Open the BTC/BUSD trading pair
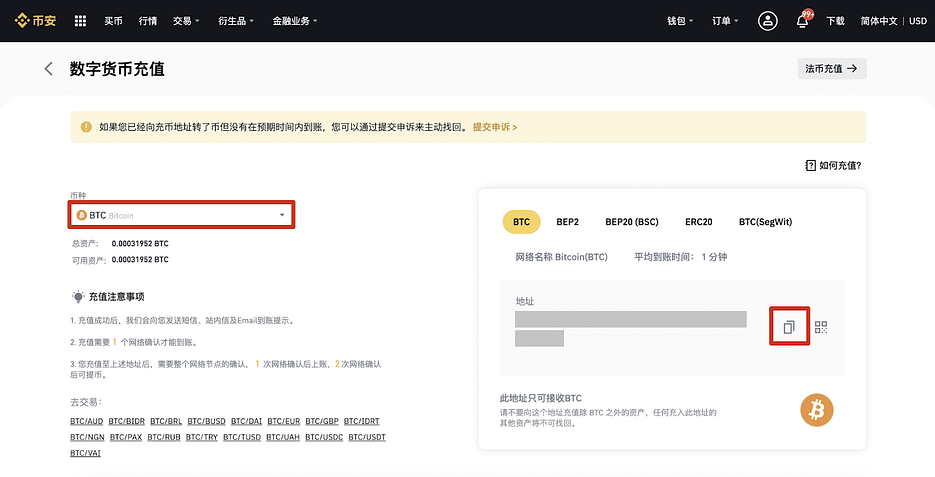Screen dimensions: 935x477 click(206, 421)
